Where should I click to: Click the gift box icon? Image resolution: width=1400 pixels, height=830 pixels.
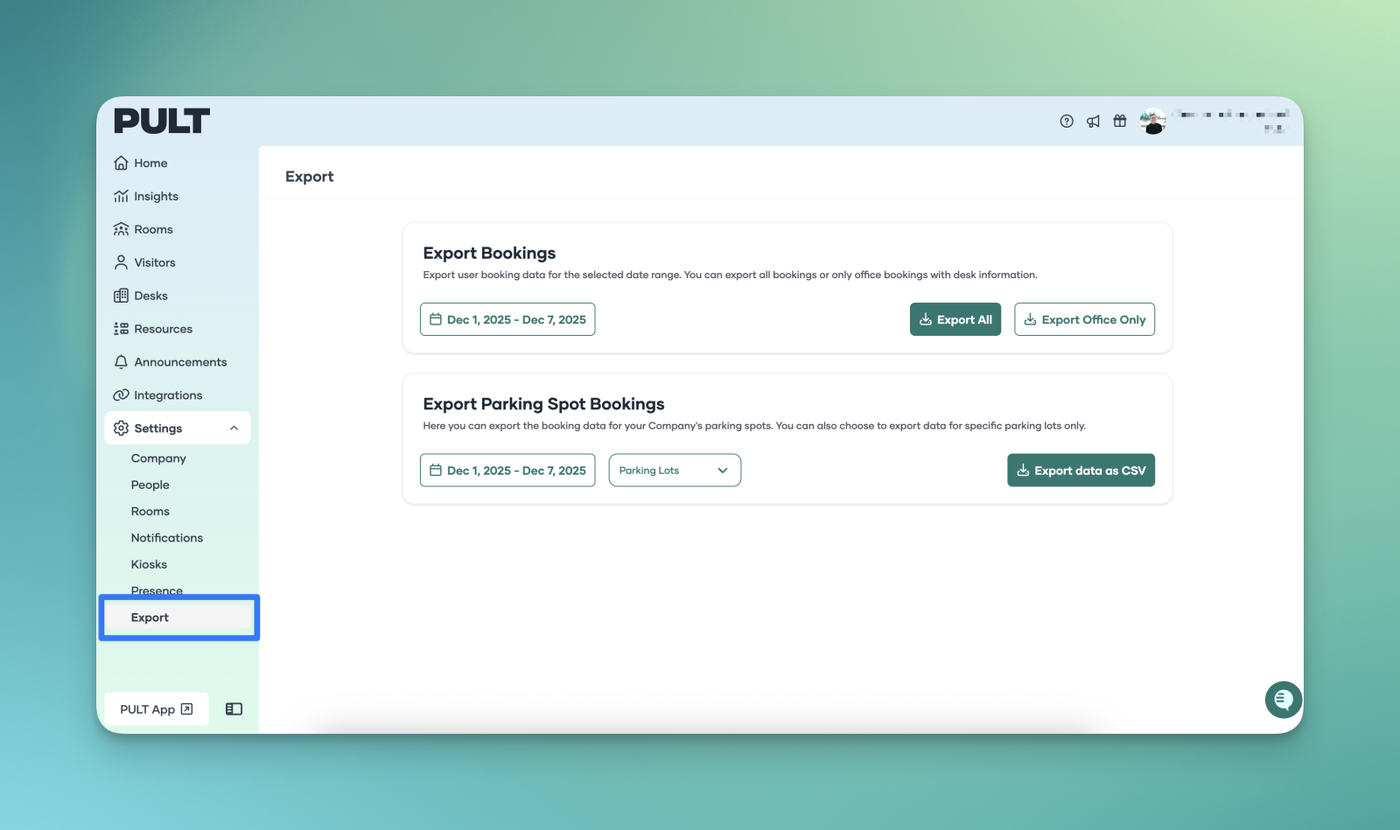point(1120,121)
